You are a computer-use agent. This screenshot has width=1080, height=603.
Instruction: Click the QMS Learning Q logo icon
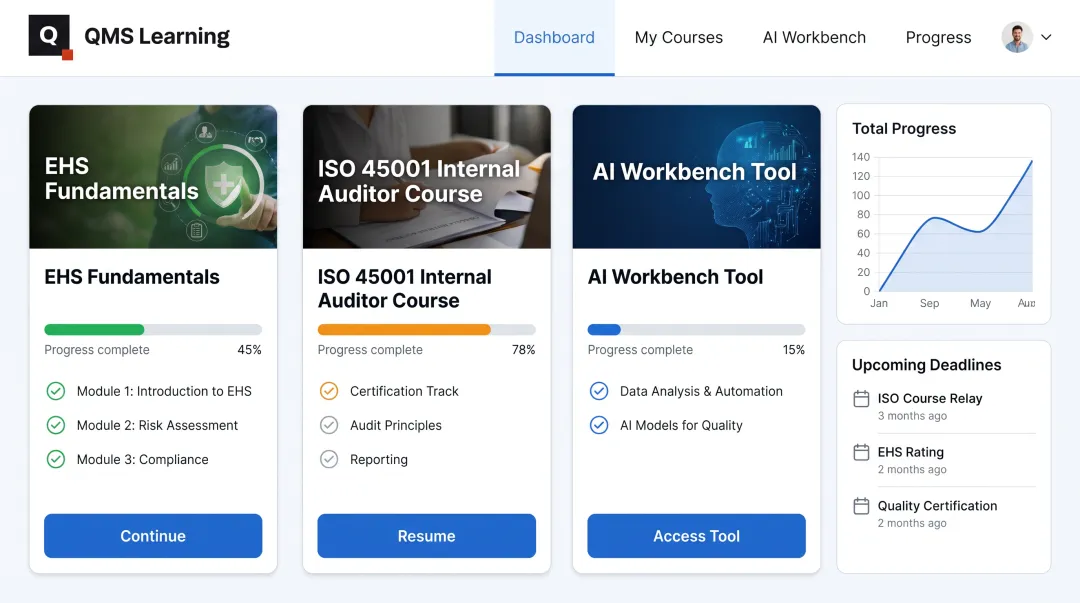point(50,37)
